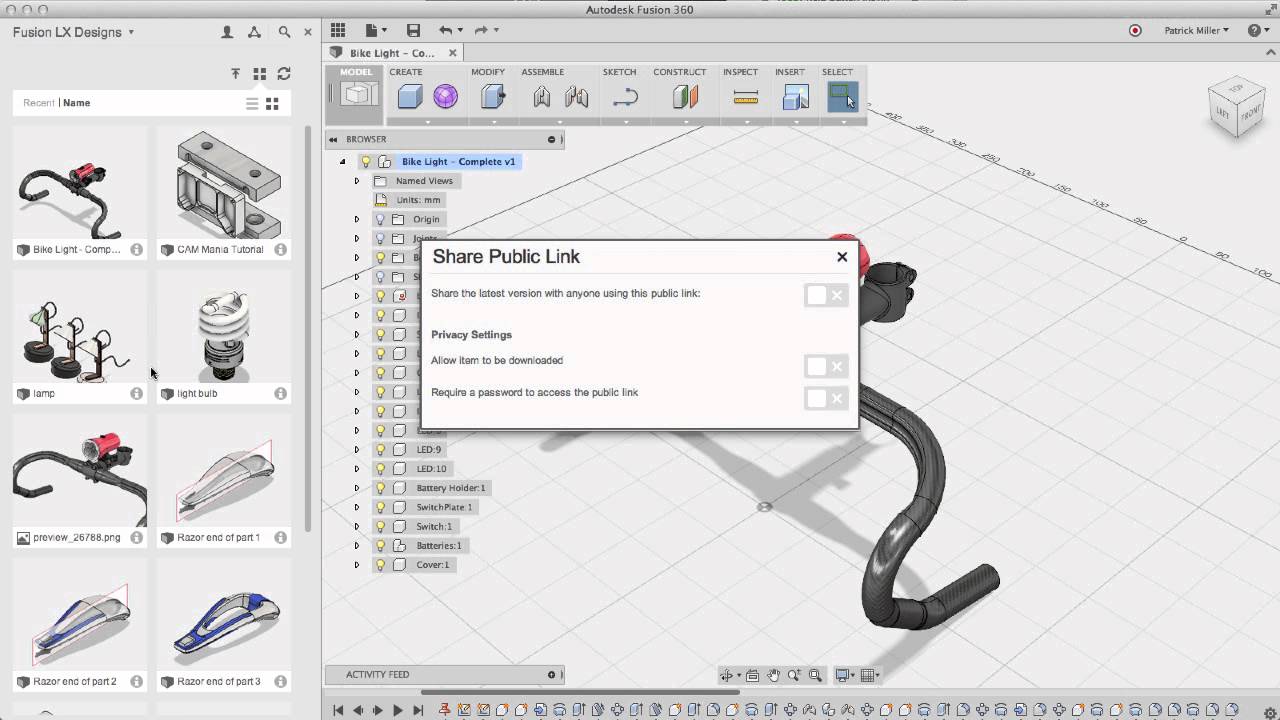1280x720 pixels.
Task: Click the ViewCube orientation widget
Action: (x=1235, y=108)
